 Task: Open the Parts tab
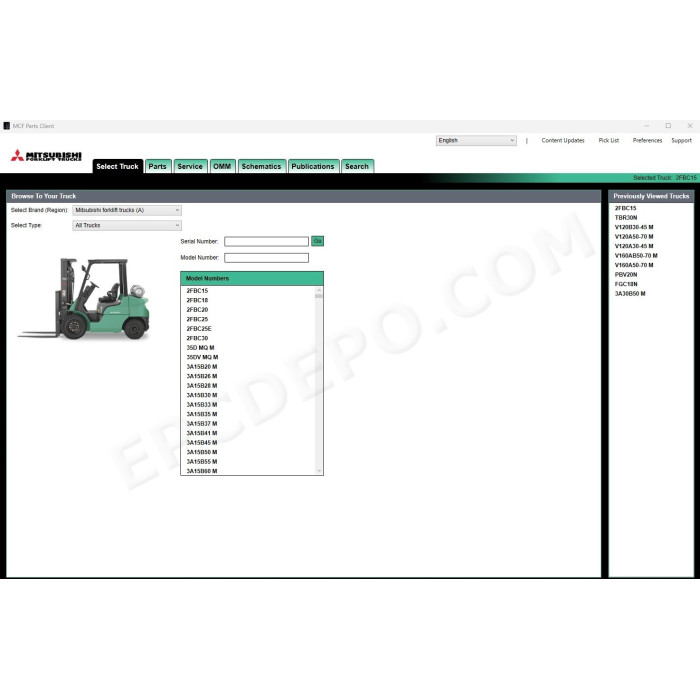tap(158, 166)
